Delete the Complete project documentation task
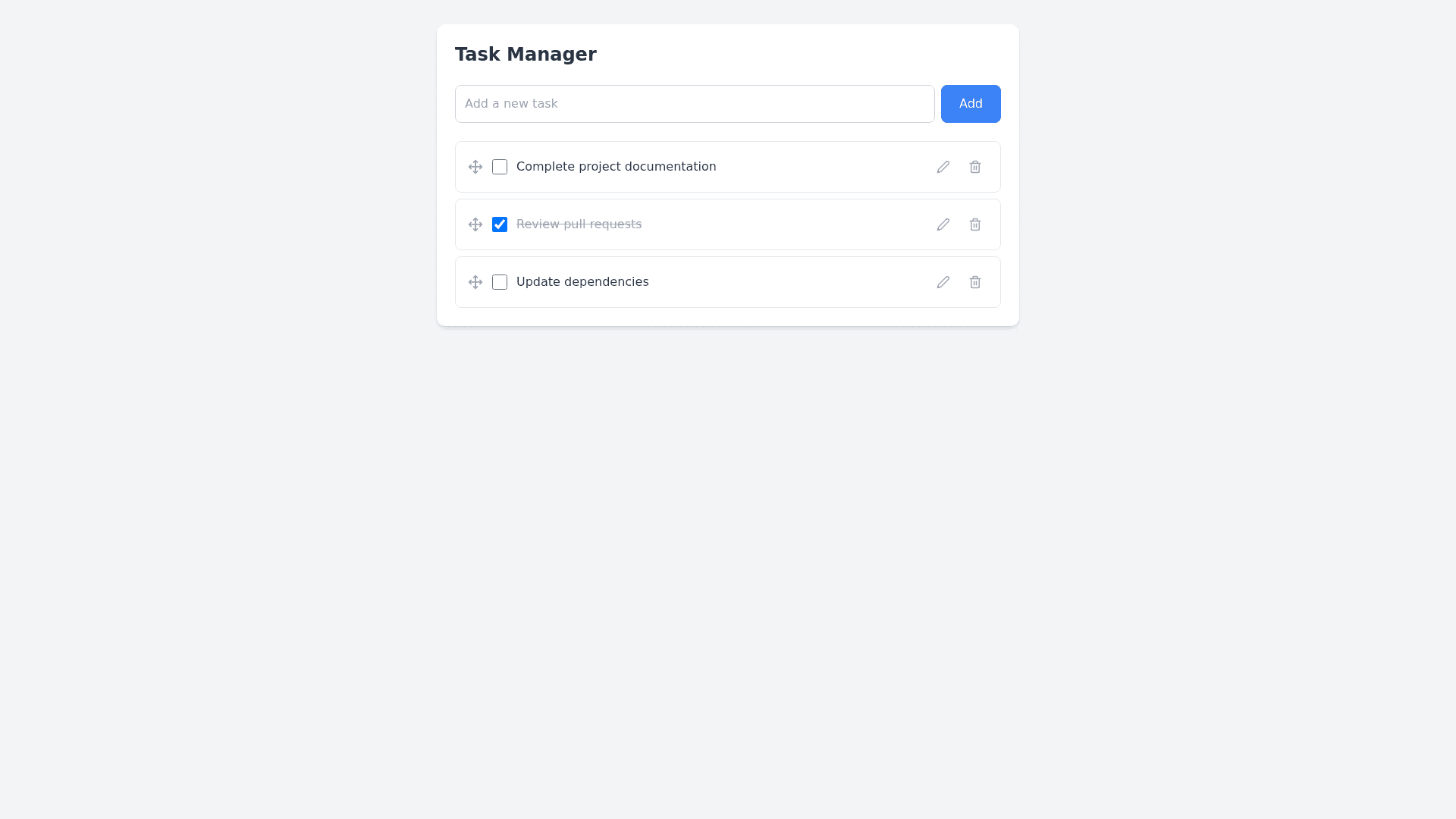Viewport: 1456px width, 819px height. click(975, 167)
